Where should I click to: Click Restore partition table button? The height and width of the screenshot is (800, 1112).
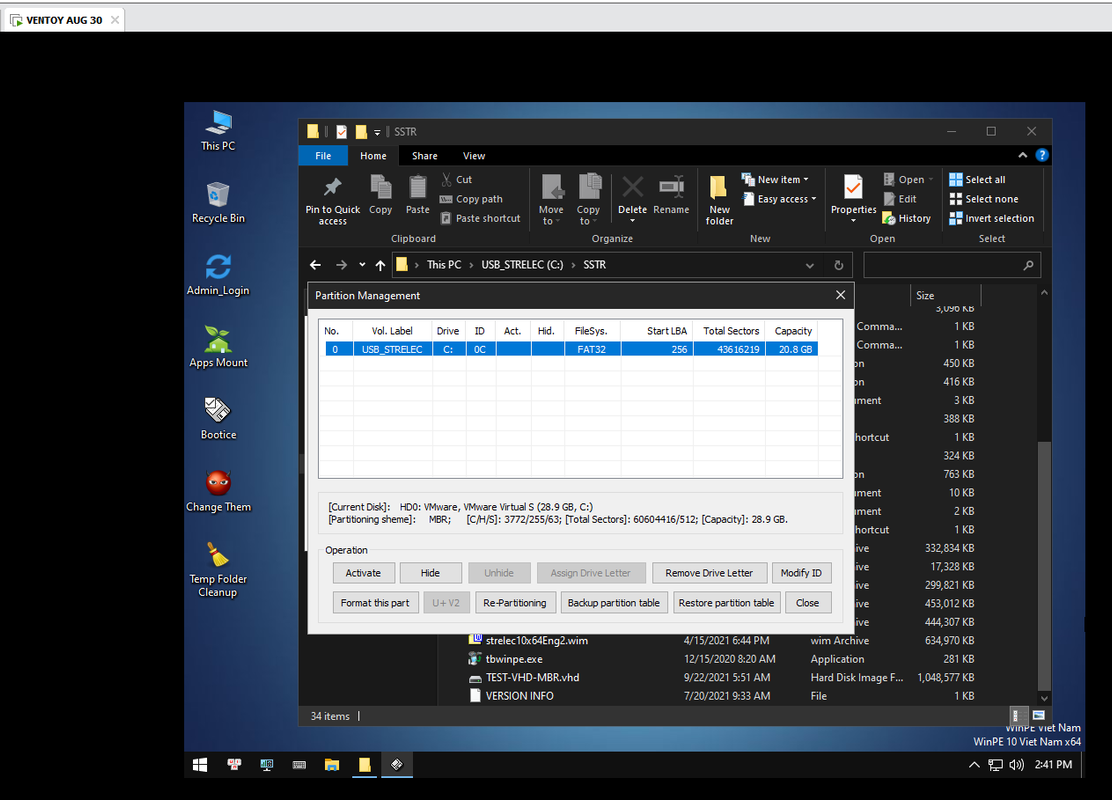click(726, 603)
